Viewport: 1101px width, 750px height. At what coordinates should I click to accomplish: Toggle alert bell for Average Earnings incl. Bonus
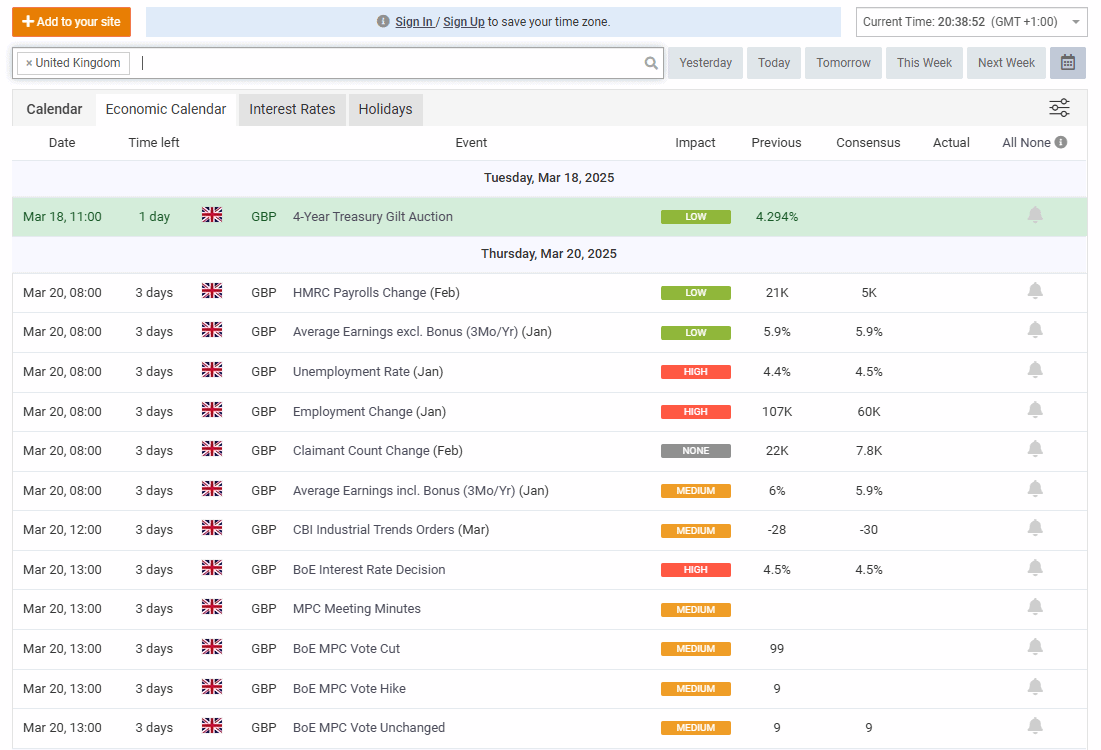coord(1035,489)
